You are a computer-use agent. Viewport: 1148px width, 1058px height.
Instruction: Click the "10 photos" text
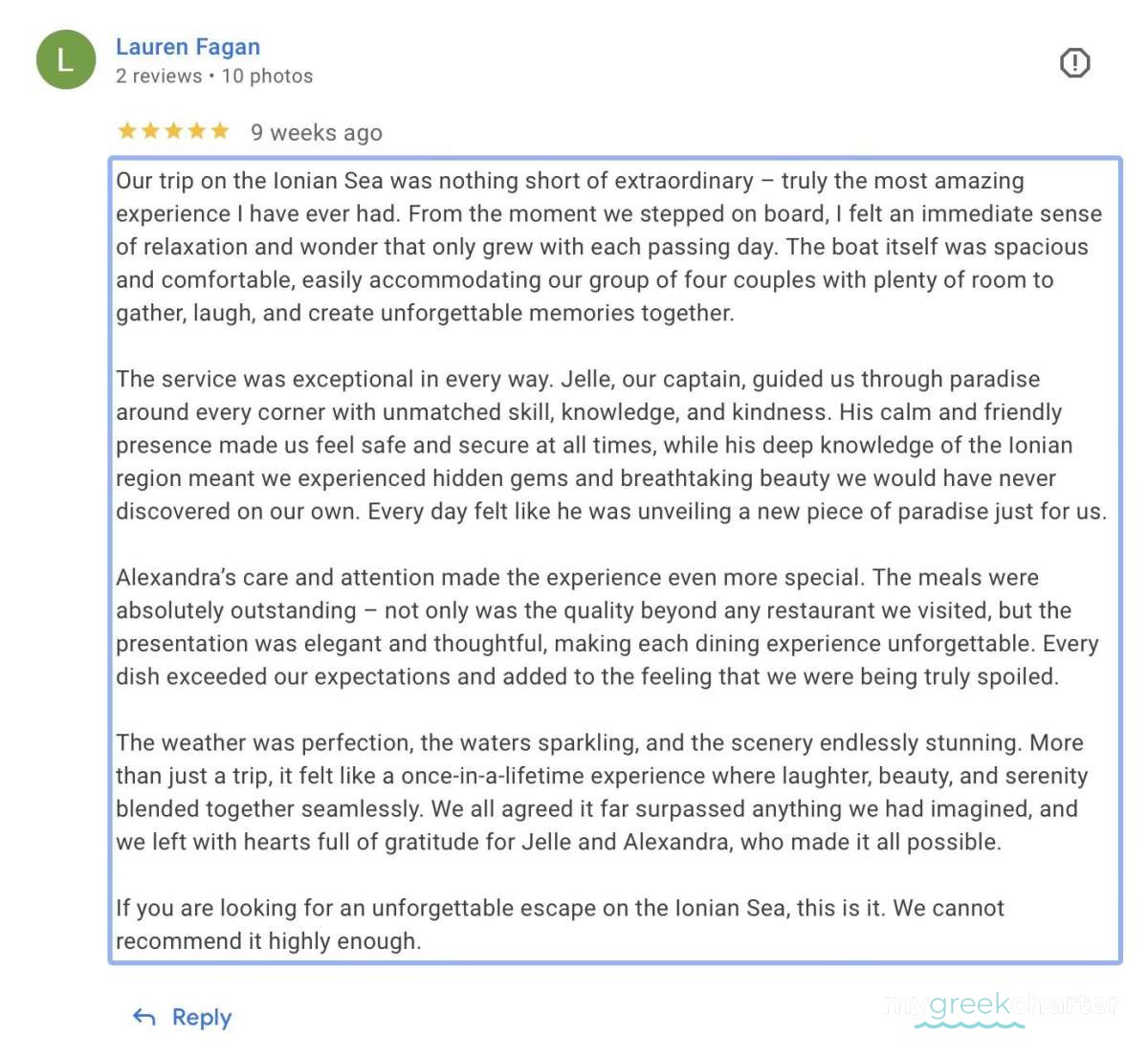pos(267,77)
